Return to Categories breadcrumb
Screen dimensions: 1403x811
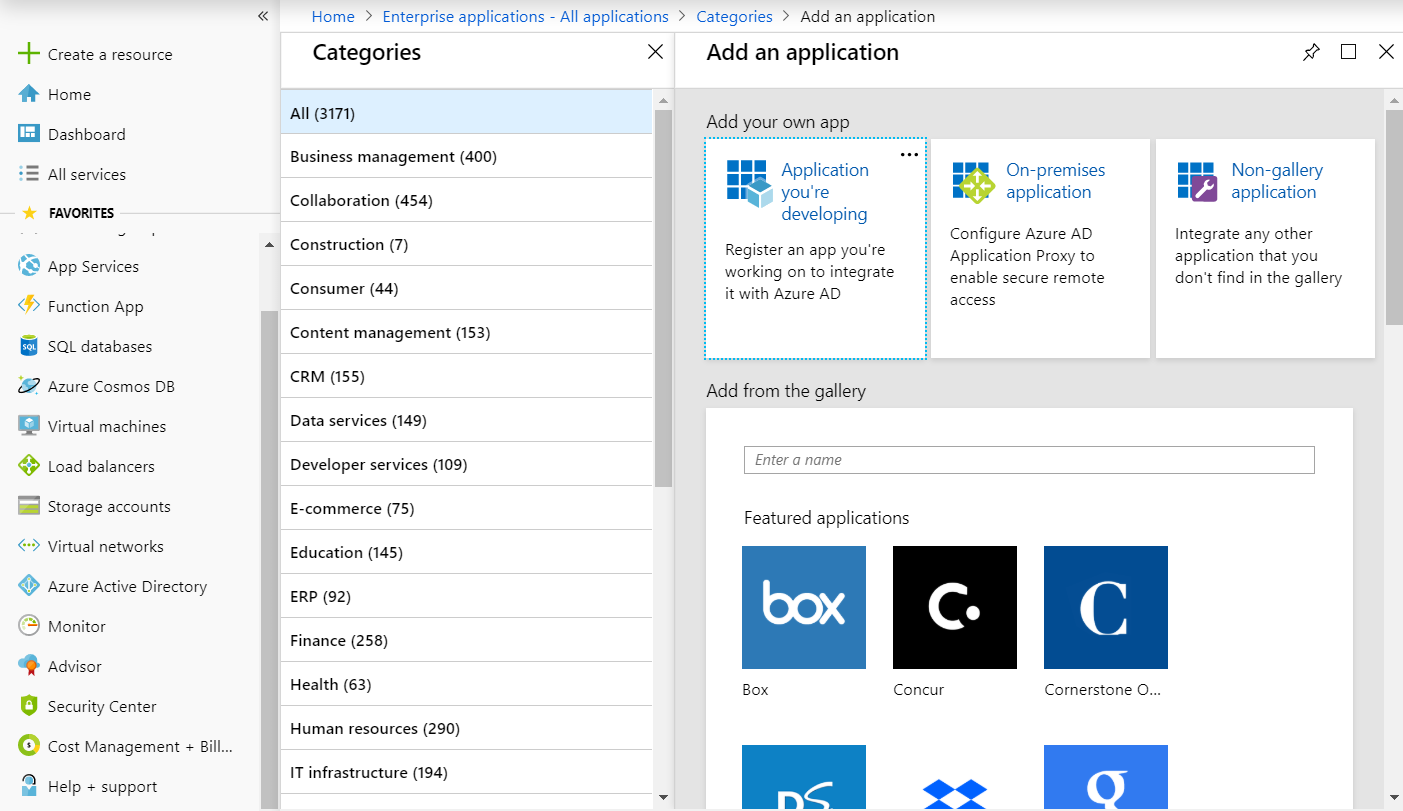(735, 17)
